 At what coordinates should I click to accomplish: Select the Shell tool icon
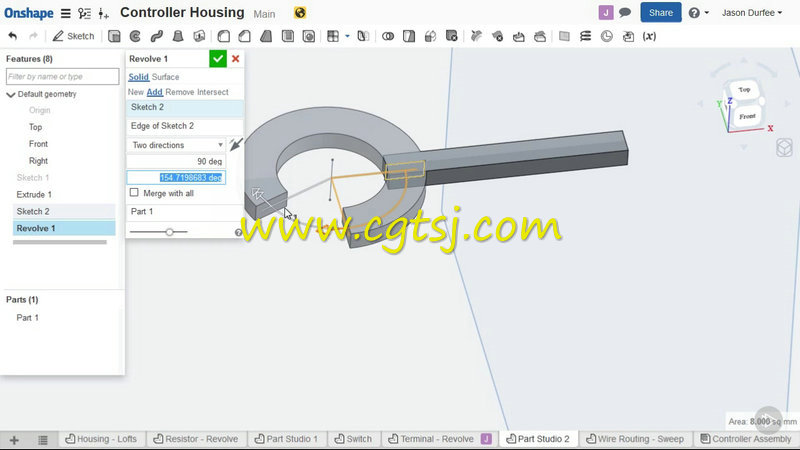(x=288, y=36)
